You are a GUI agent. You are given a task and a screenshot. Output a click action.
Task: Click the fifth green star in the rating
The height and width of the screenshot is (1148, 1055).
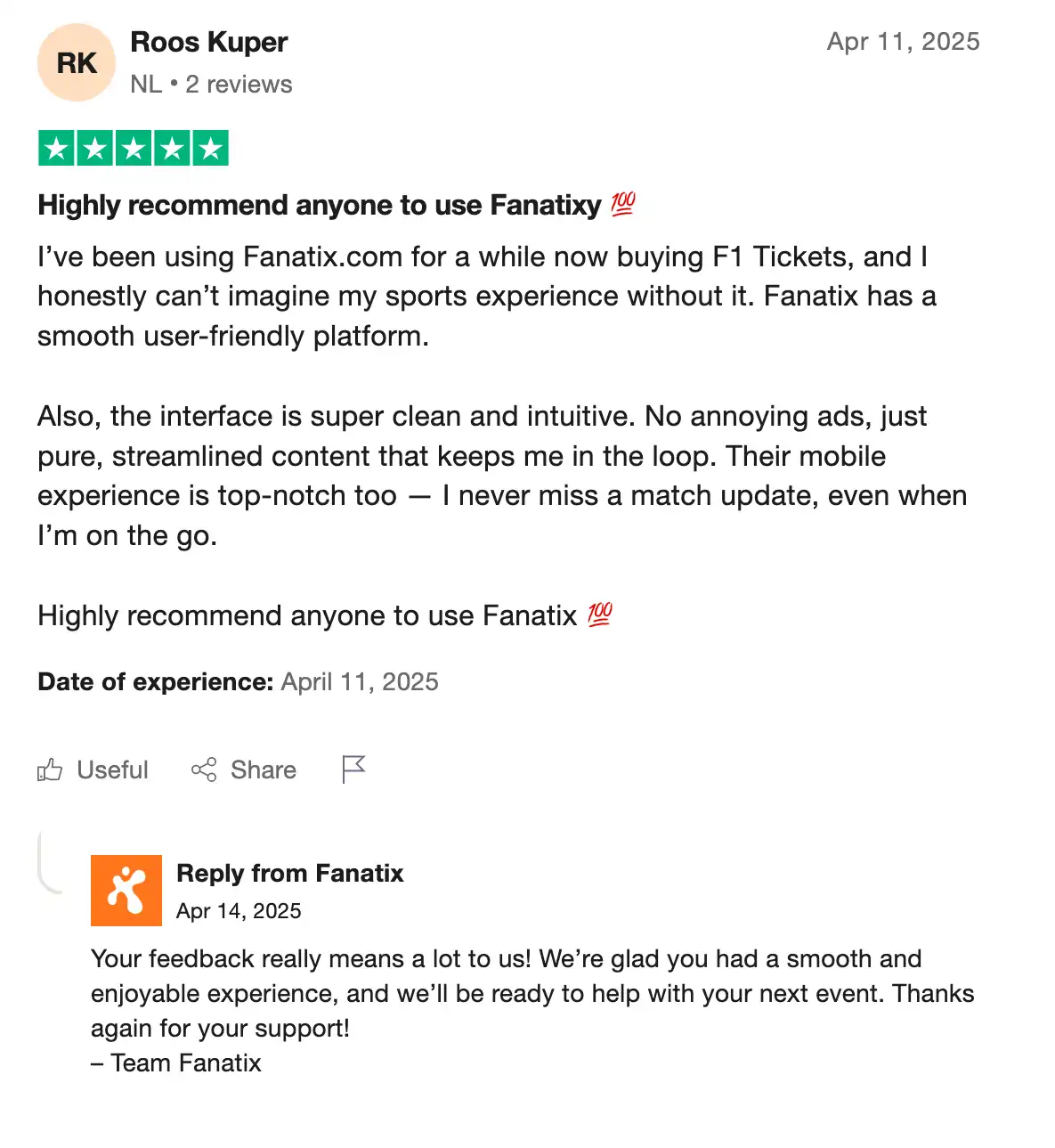click(x=211, y=148)
